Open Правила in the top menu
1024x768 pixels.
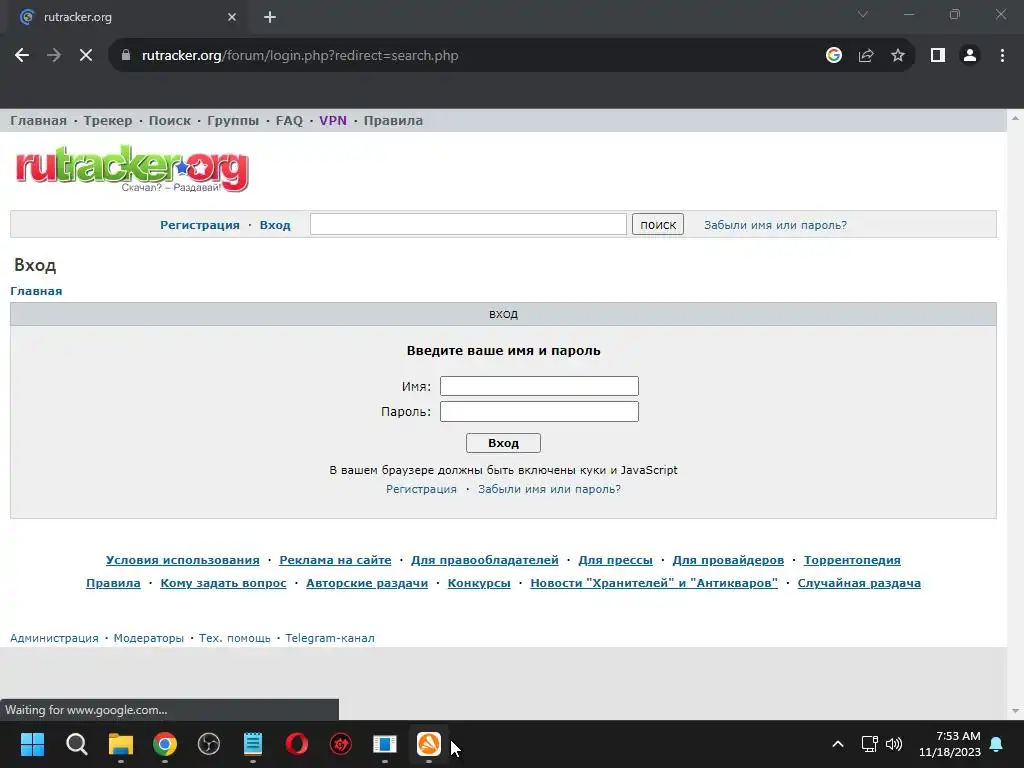click(x=393, y=121)
